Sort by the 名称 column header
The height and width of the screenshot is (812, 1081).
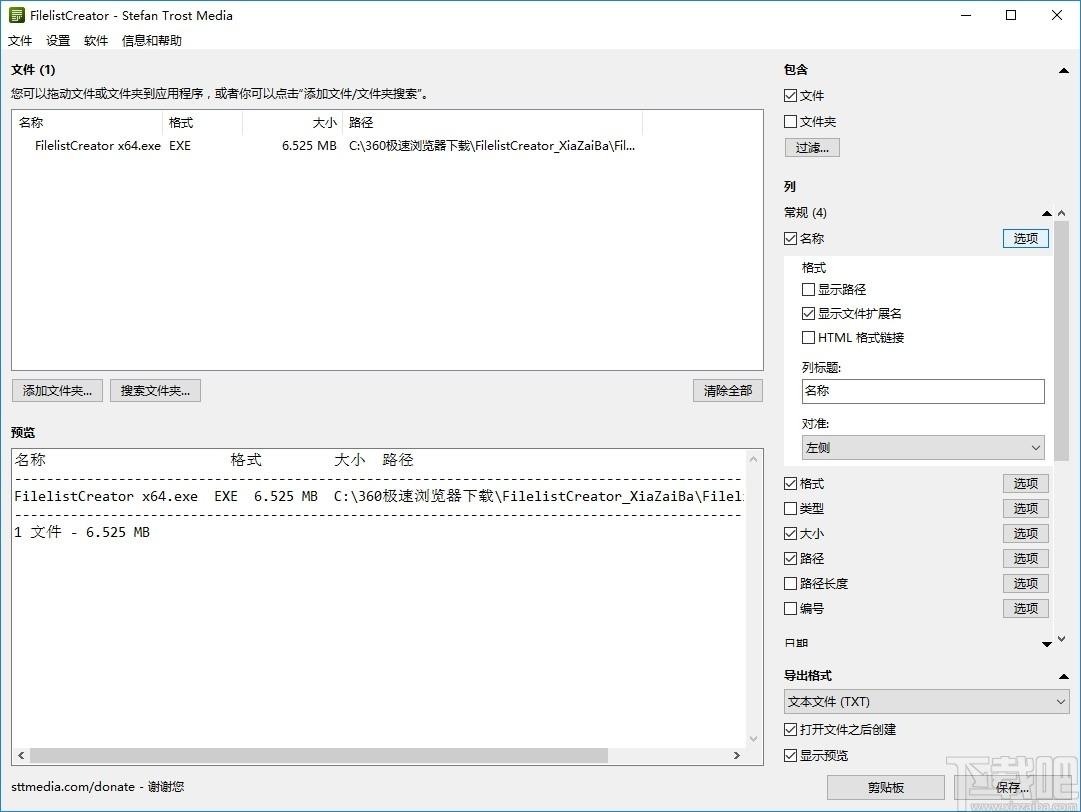pos(88,123)
